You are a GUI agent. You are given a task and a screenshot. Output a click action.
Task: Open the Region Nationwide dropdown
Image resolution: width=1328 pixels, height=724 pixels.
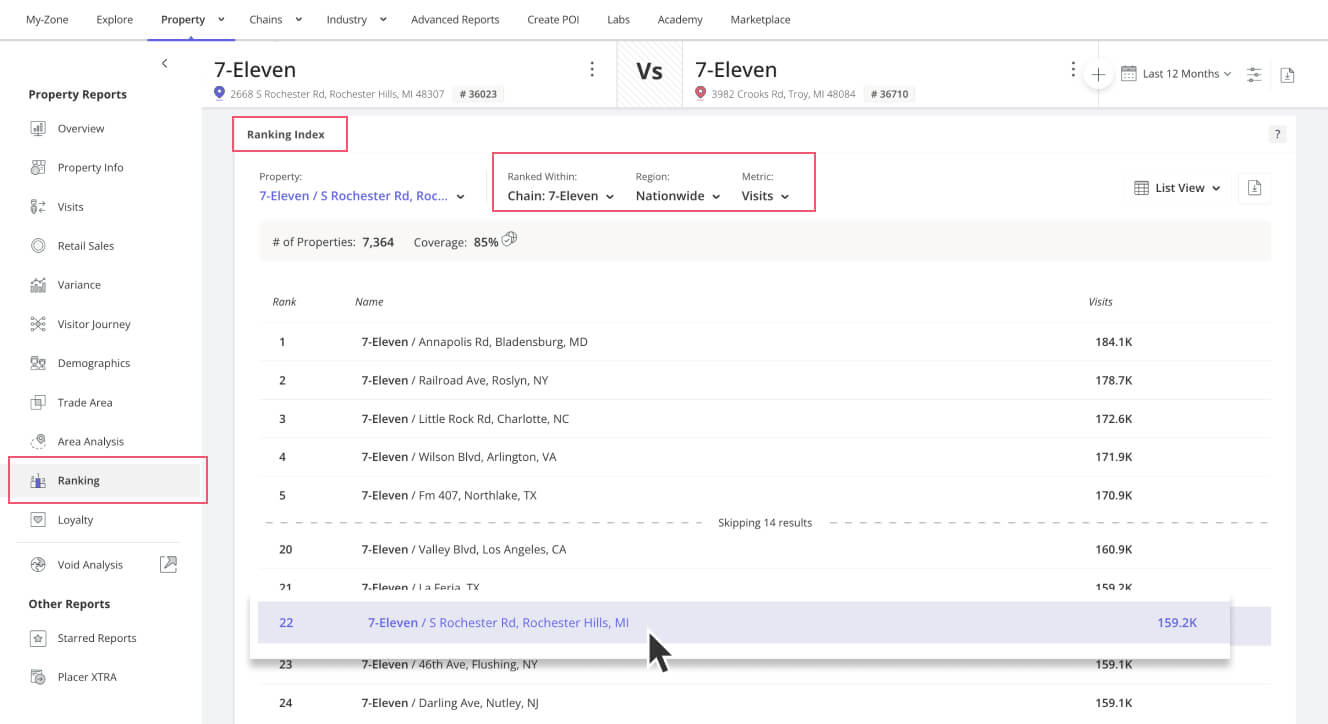tap(678, 196)
